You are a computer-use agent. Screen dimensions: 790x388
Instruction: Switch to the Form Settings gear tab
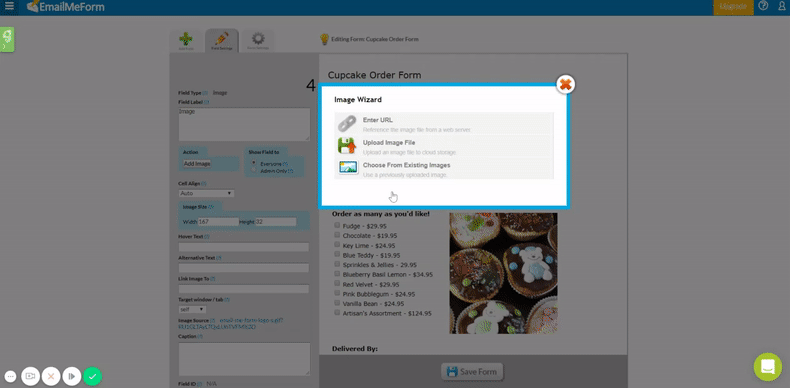[258, 41]
